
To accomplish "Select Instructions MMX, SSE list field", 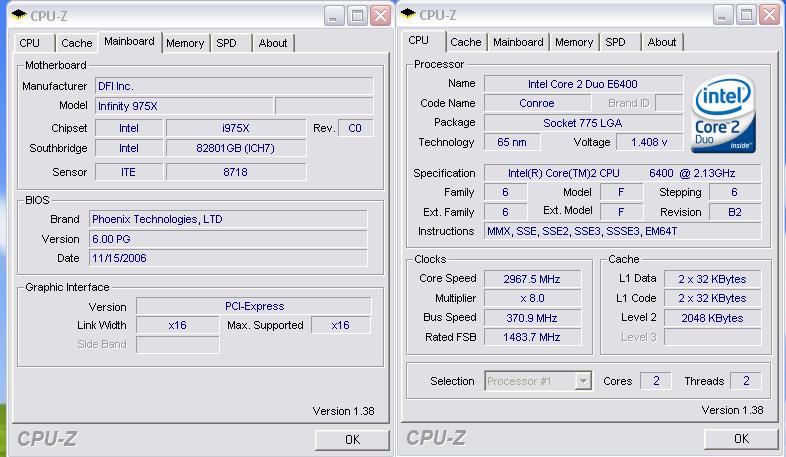I will [x=622, y=232].
